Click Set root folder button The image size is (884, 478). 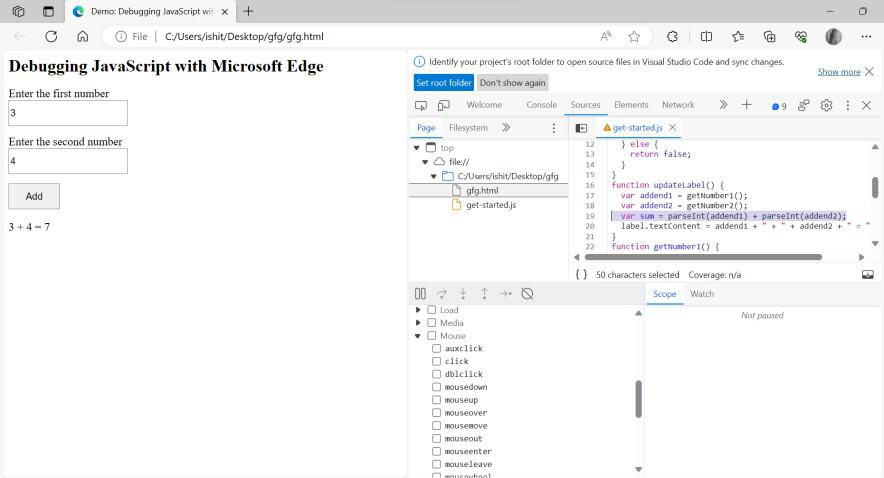pos(444,83)
